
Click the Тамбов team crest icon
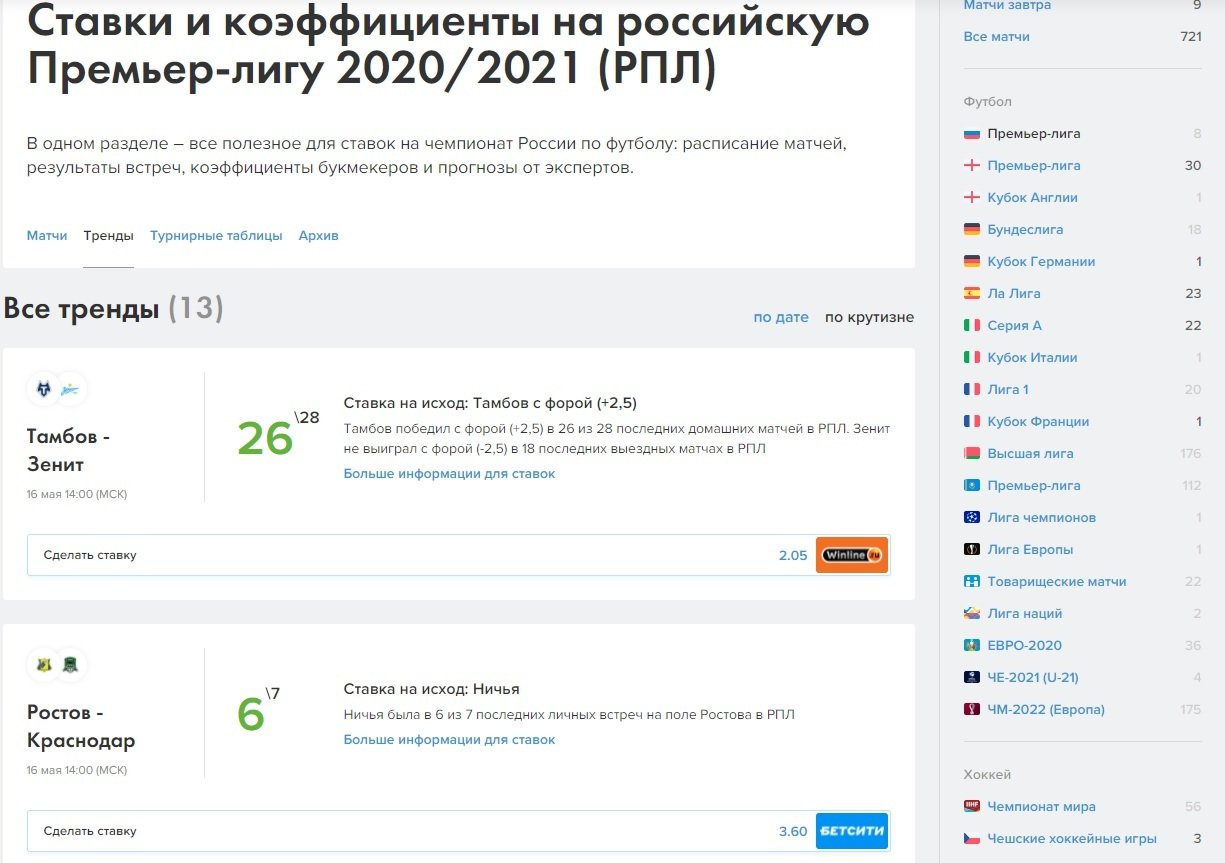(x=43, y=389)
